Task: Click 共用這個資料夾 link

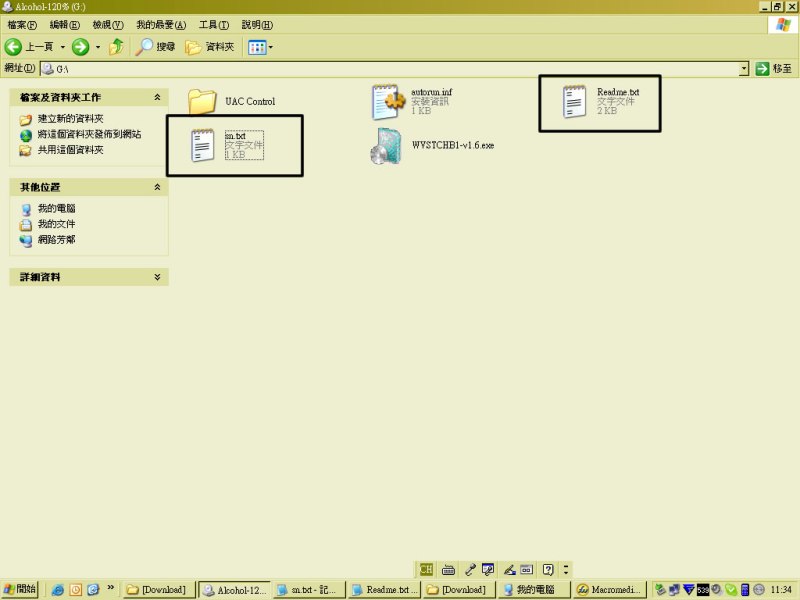Action: (x=70, y=150)
